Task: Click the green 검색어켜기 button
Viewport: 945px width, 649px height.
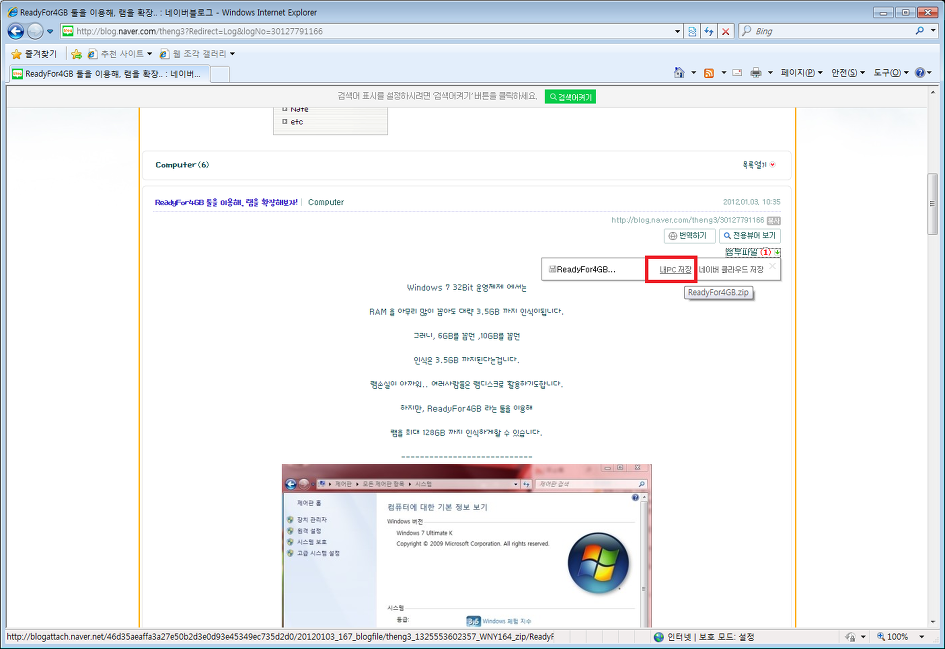Action: [570, 96]
